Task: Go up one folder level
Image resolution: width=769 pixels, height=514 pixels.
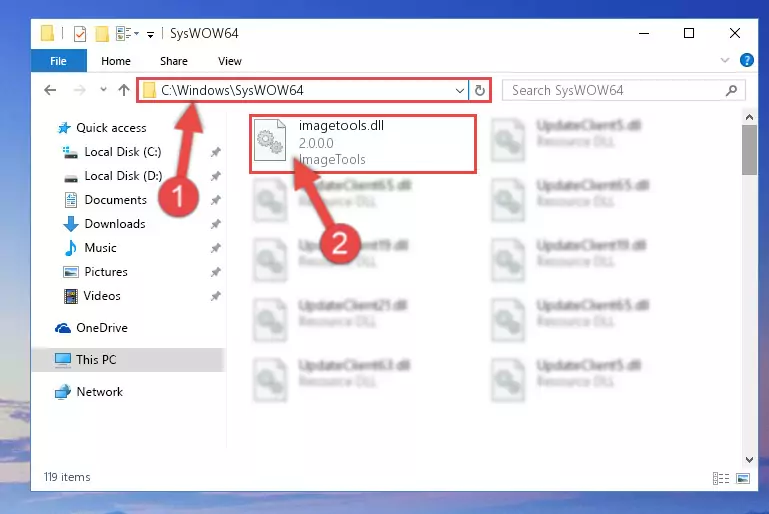Action: click(124, 90)
